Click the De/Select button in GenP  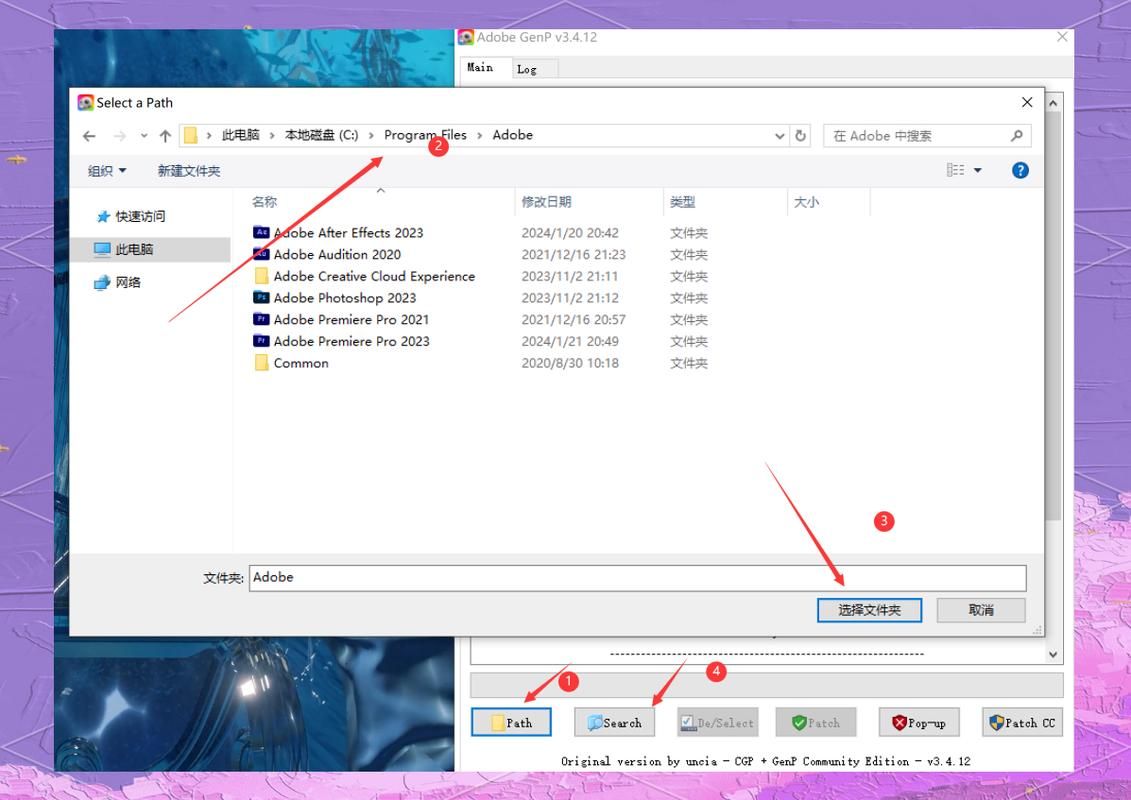(718, 722)
